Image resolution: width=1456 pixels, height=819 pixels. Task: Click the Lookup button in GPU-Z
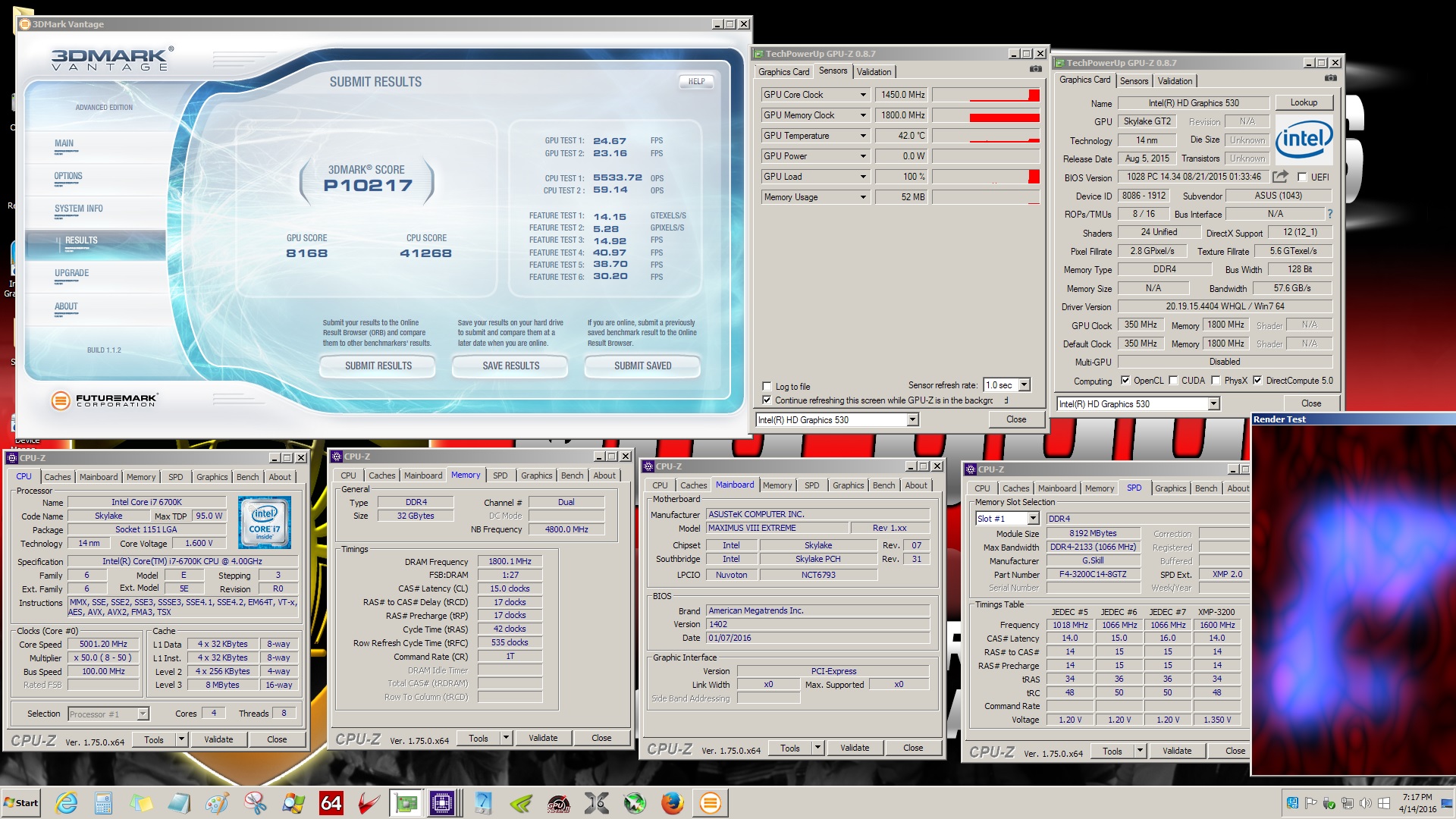tap(1304, 102)
